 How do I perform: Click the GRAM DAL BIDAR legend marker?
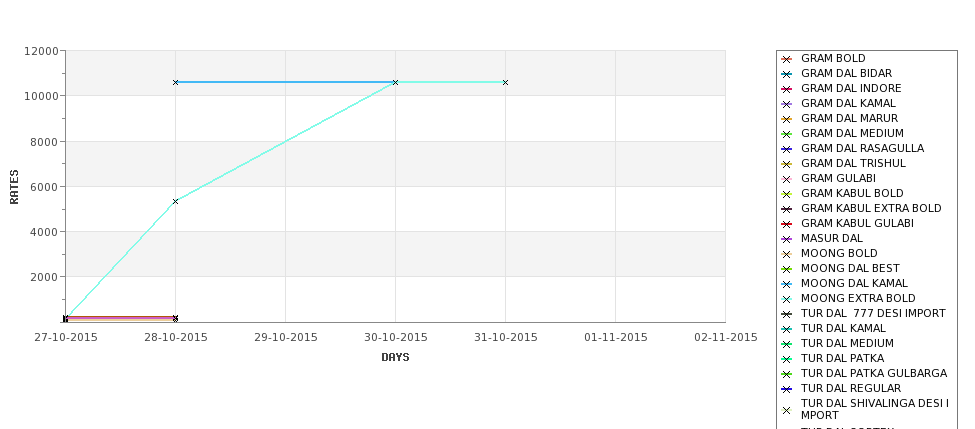point(787,74)
